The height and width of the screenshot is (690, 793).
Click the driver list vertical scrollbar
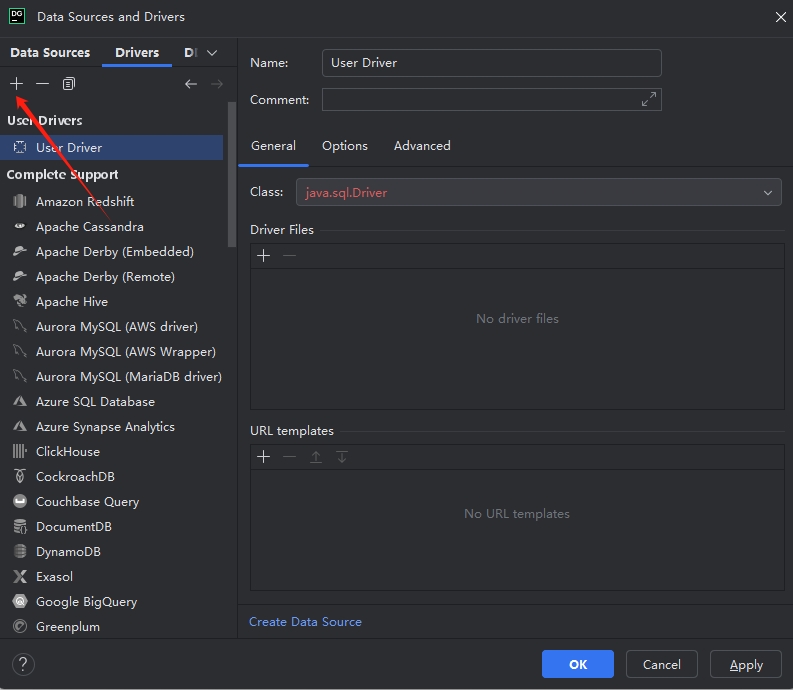[232, 170]
